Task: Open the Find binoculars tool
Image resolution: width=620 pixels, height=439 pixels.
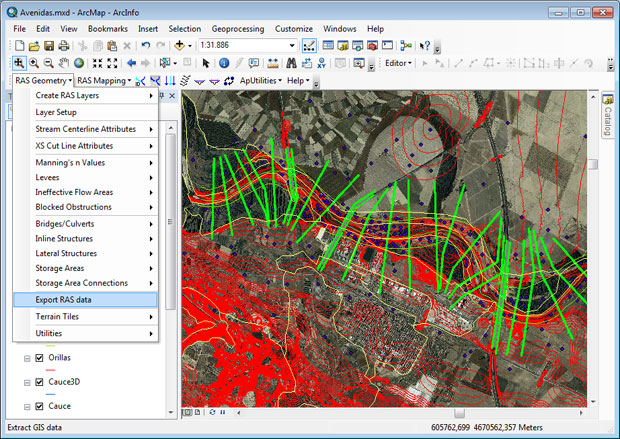Action: tap(291, 63)
